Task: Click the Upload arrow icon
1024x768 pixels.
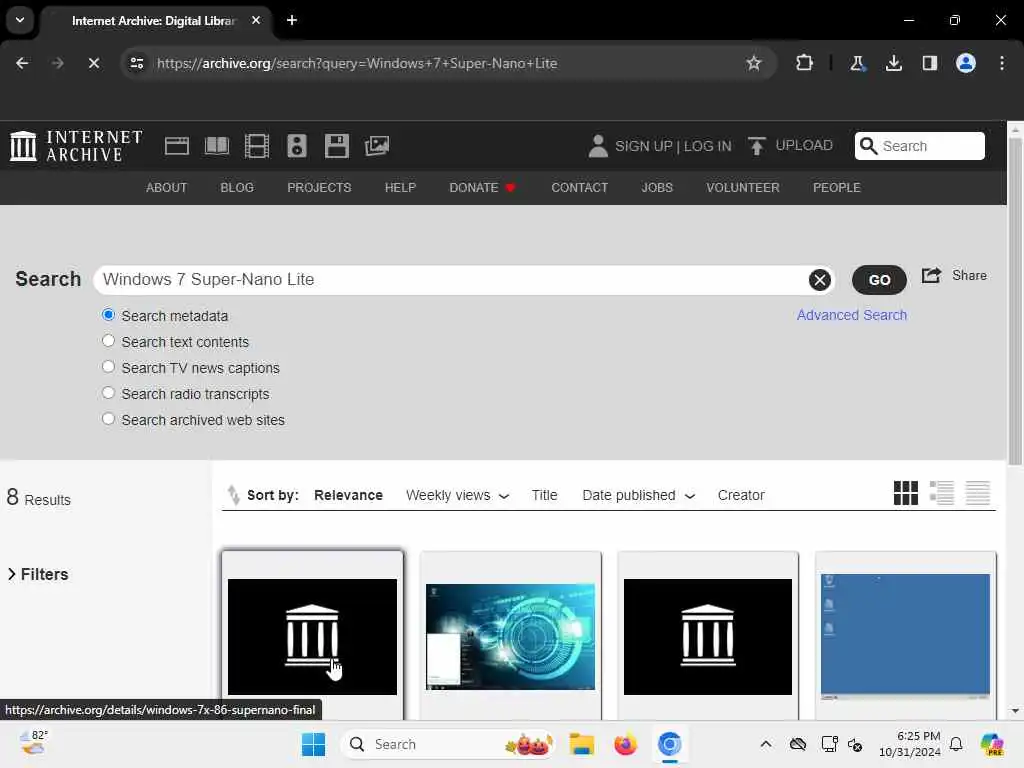Action: (x=756, y=146)
